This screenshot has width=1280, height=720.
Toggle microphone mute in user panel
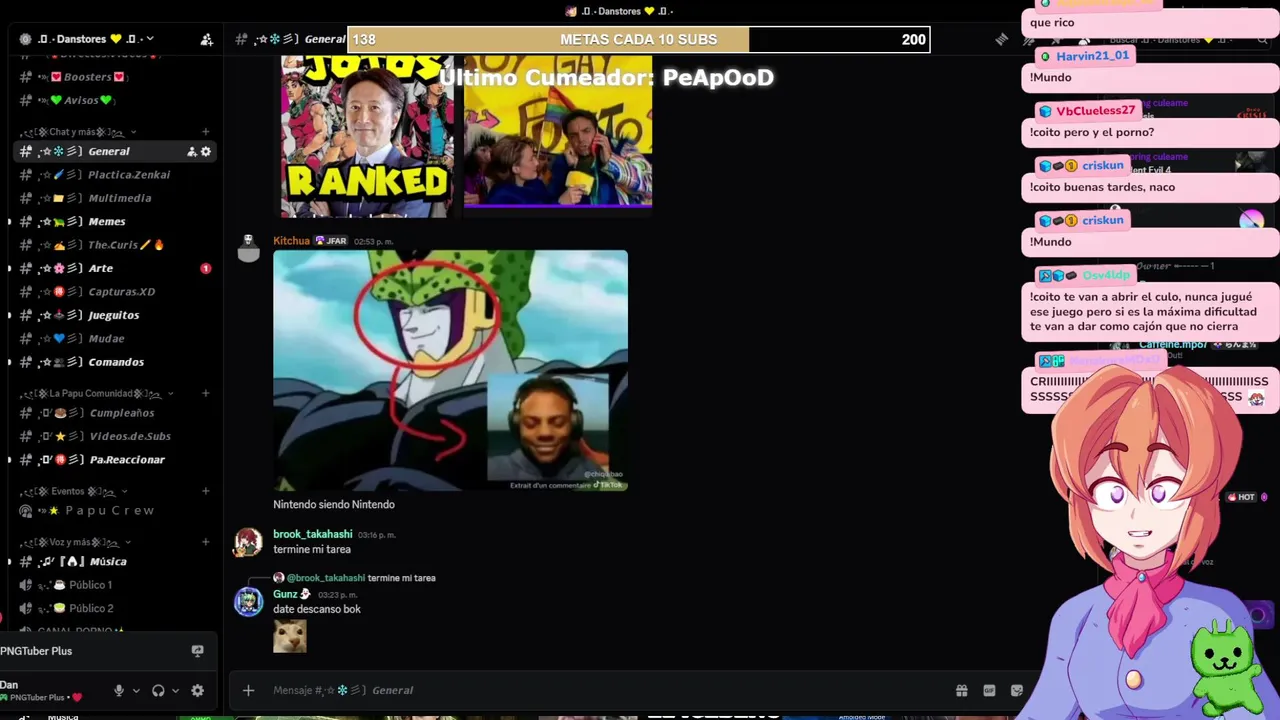tap(119, 690)
